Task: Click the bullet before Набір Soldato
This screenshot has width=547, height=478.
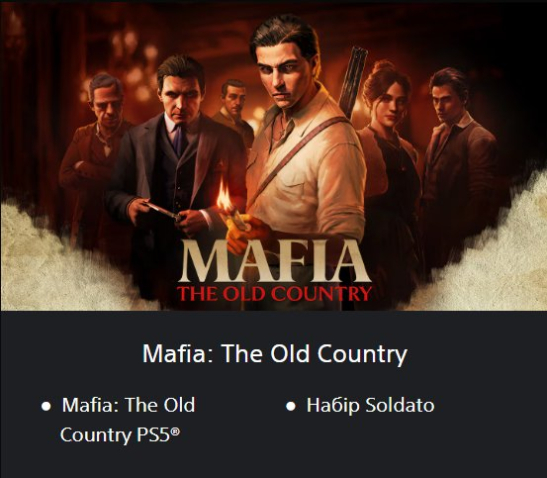Action: 291,406
